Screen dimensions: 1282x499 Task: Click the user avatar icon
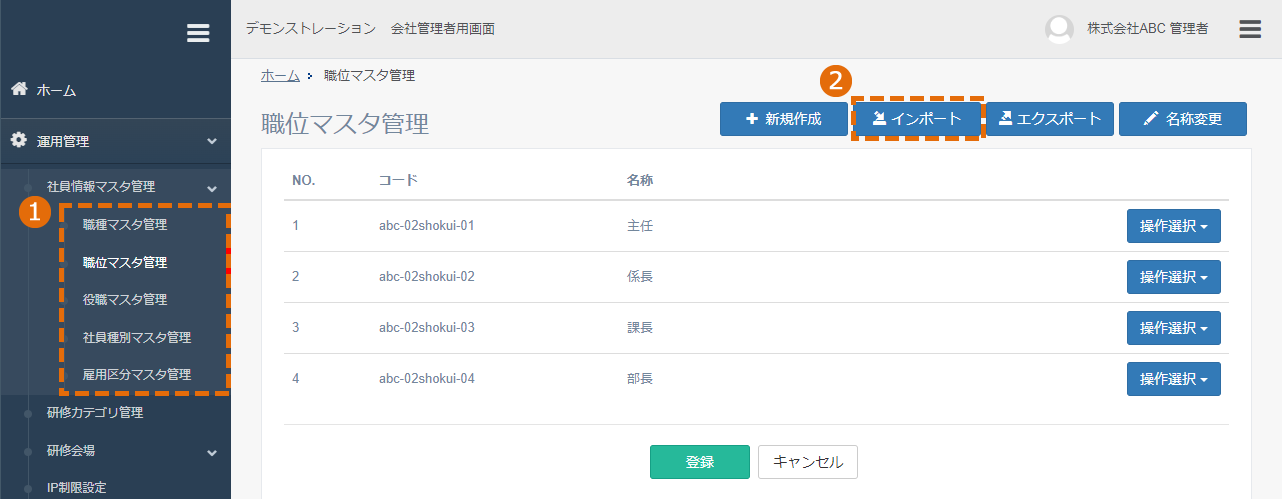pos(1059,29)
